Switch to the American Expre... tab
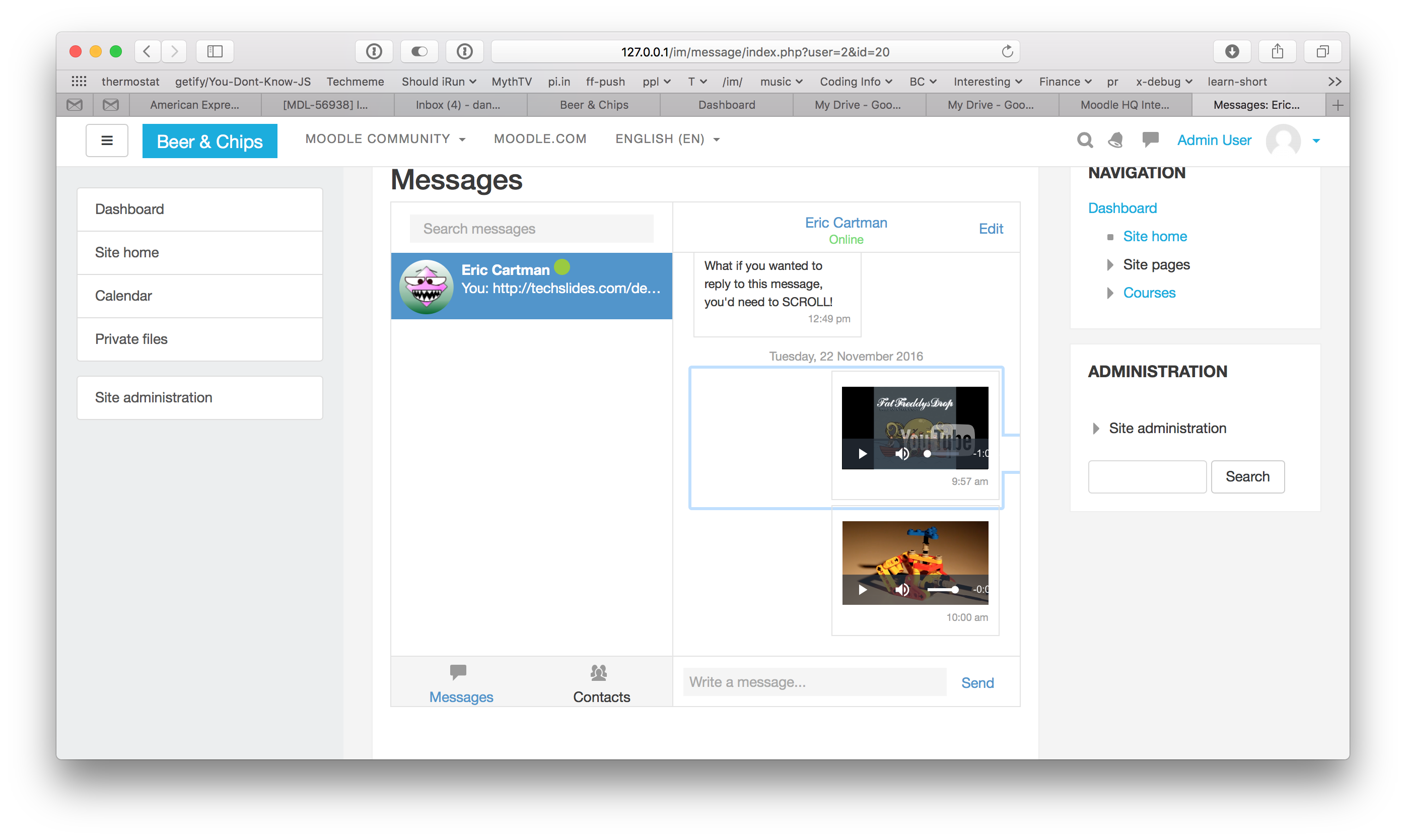The image size is (1406, 840). tap(194, 105)
